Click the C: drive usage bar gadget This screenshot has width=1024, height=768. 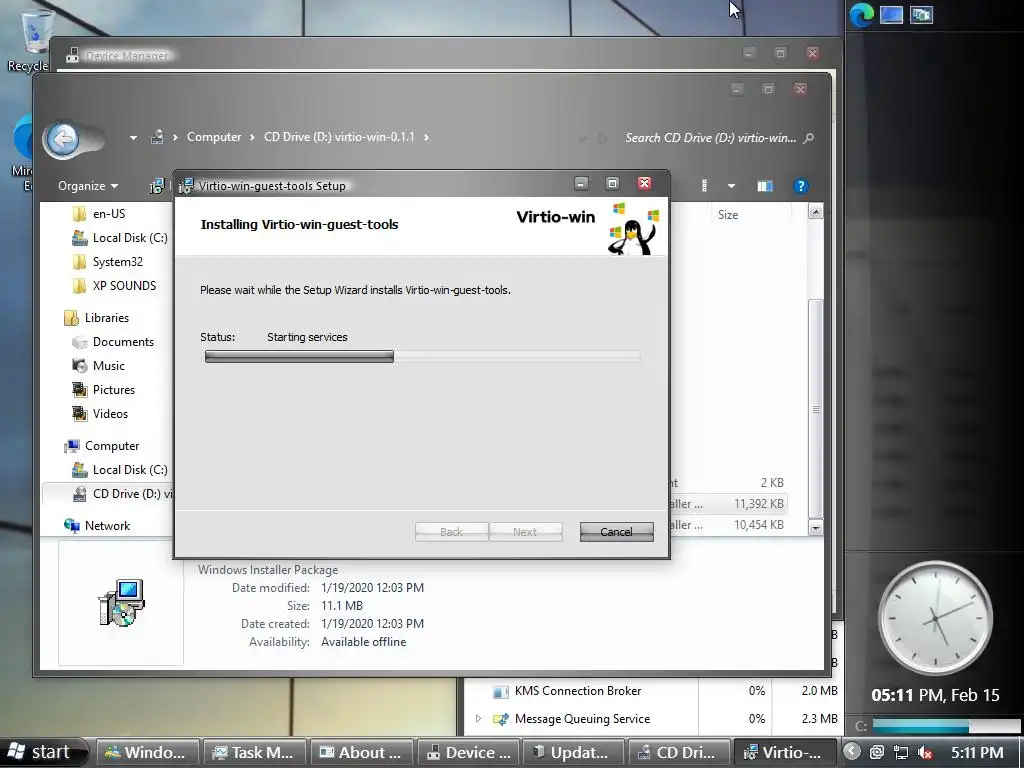click(946, 726)
